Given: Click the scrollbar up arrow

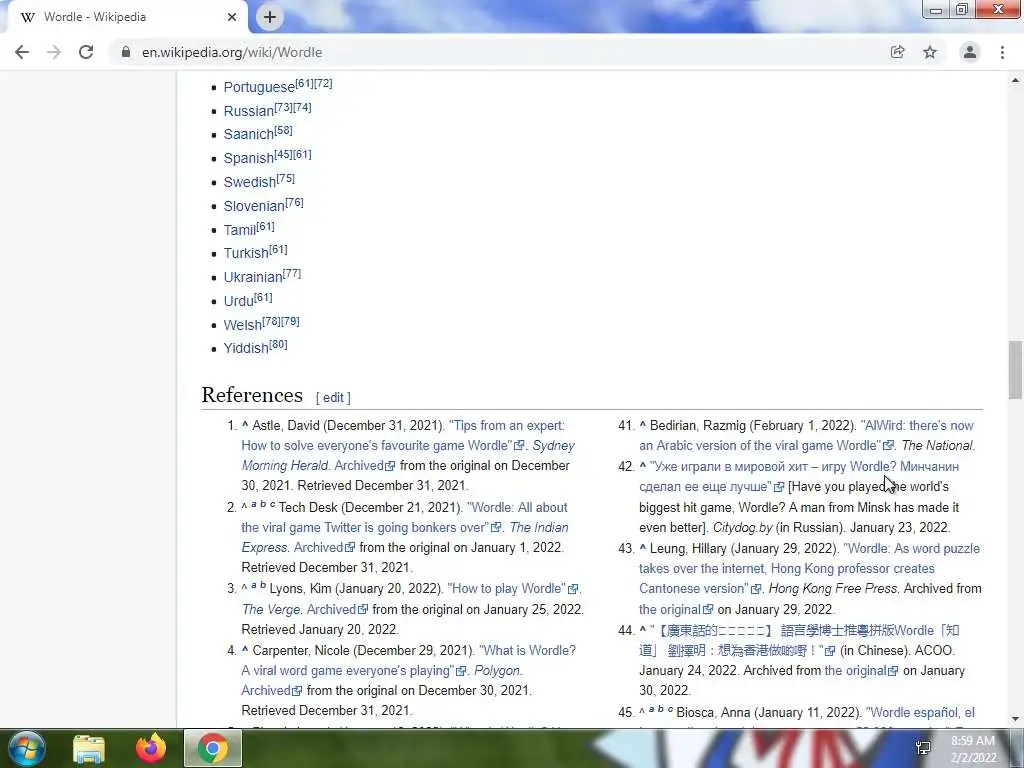Looking at the screenshot, I should [1015, 80].
